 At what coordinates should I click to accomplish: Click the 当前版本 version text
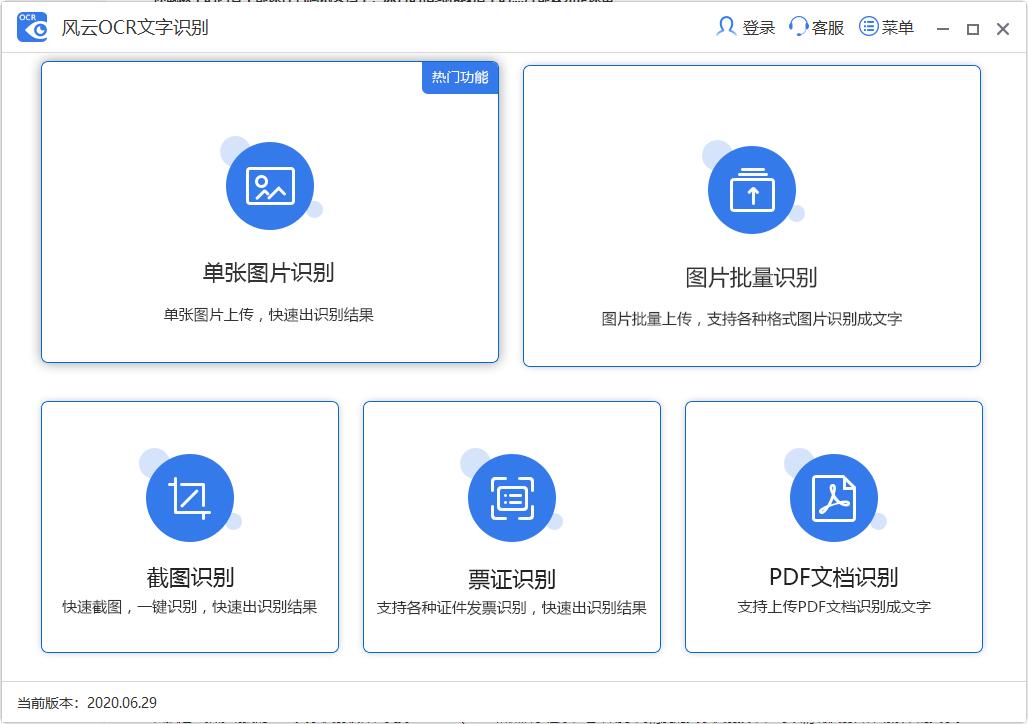pyautogui.click(x=85, y=702)
